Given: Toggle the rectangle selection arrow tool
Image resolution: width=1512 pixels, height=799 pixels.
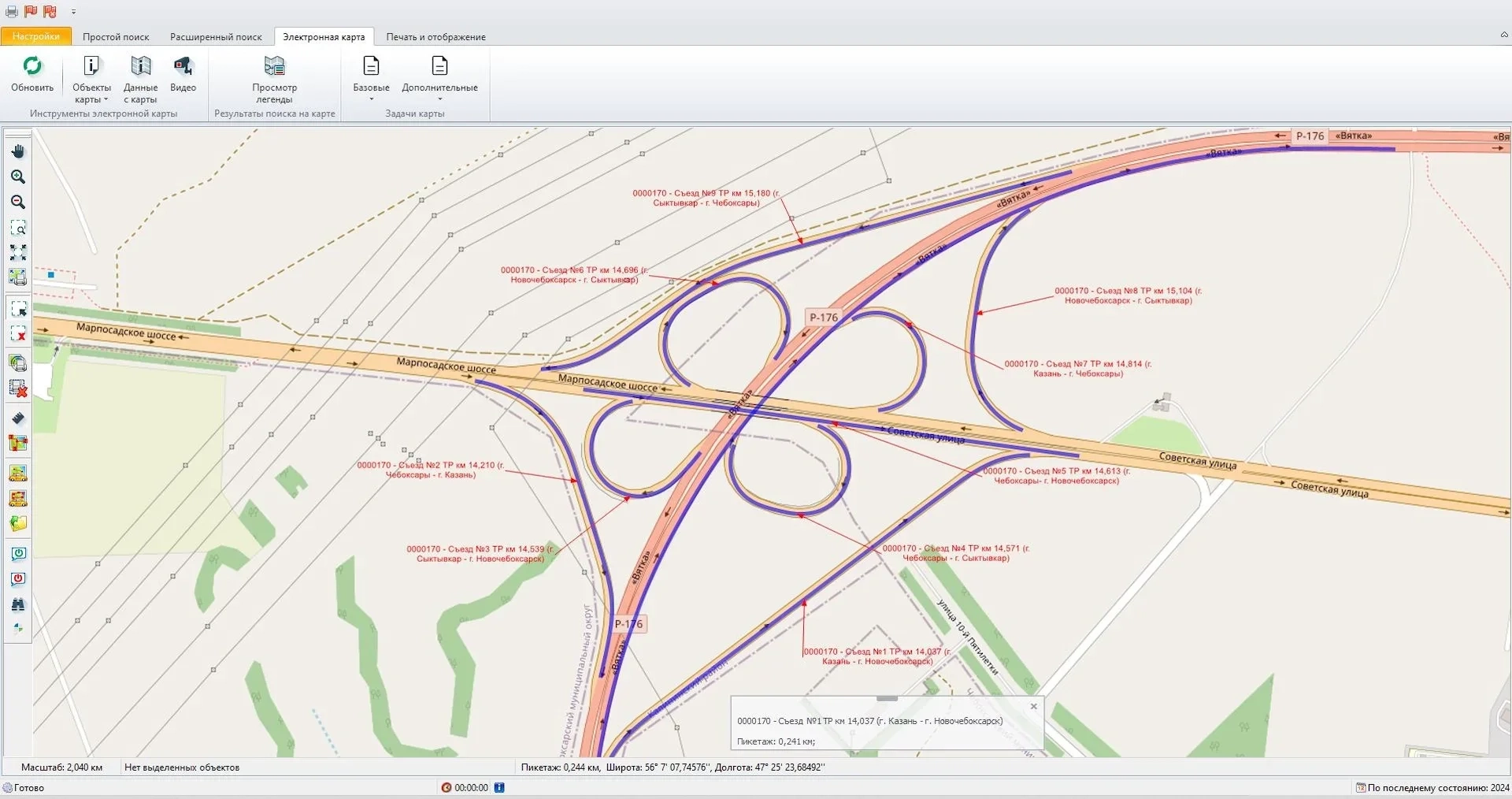Looking at the screenshot, I should click(18, 309).
